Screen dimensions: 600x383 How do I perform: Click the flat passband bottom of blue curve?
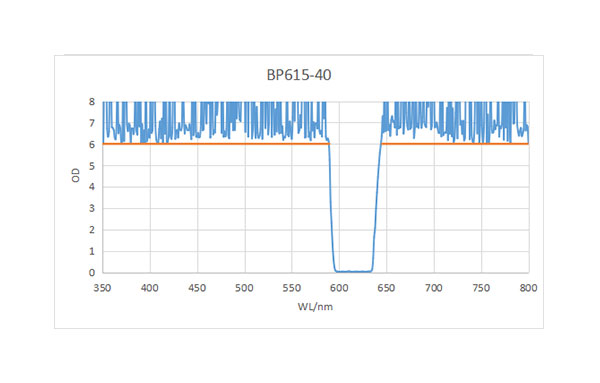point(354,271)
